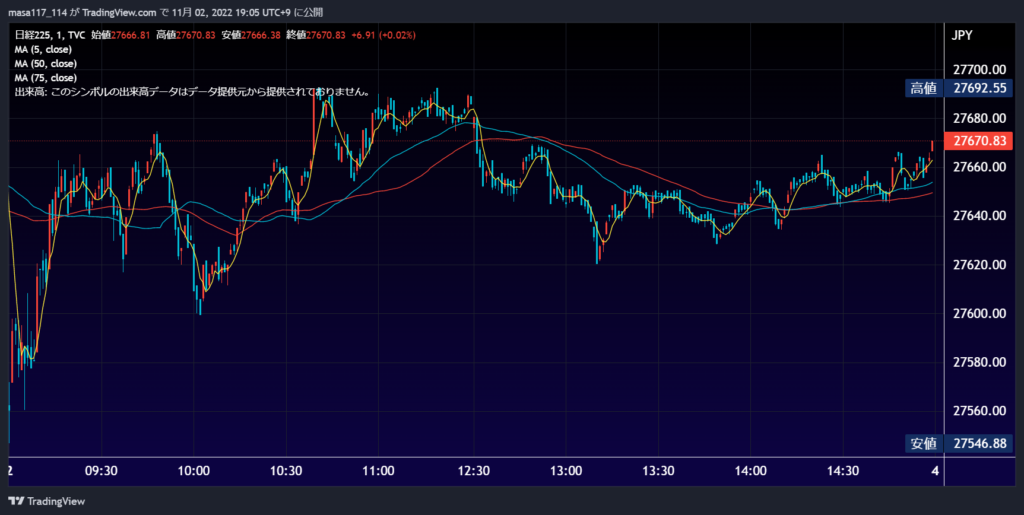Viewport: 1024px width, 515px height.
Task: Click the 27640.00 price axis value
Action: tap(978, 216)
